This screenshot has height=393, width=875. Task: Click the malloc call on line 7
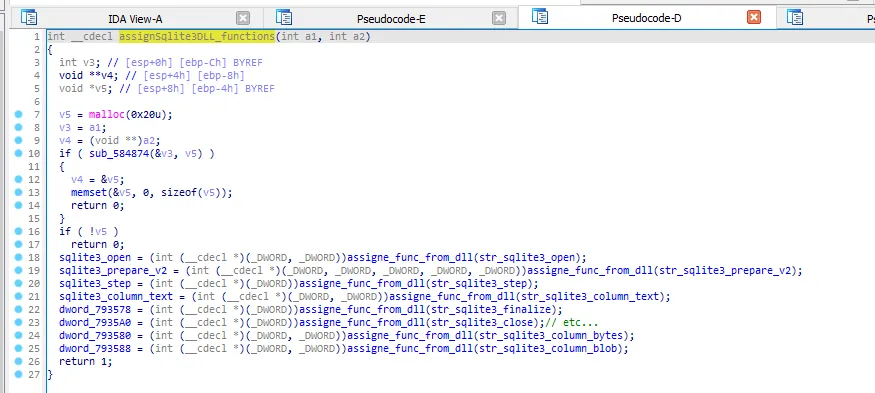click(107, 114)
